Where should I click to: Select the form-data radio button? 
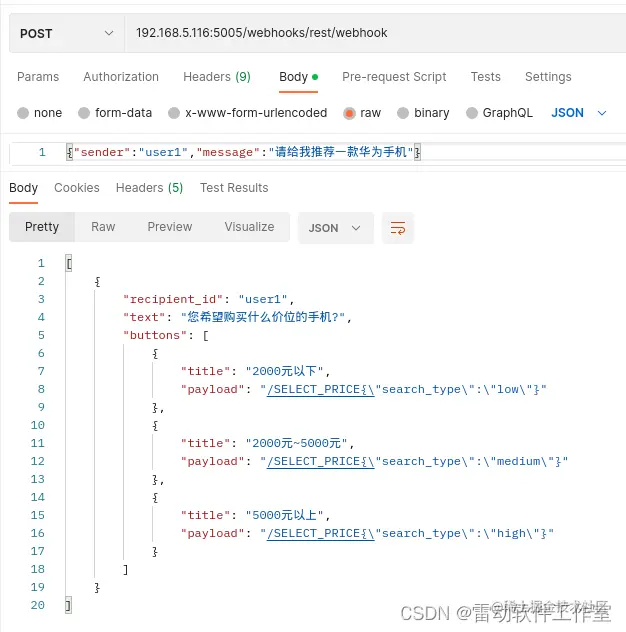84,113
